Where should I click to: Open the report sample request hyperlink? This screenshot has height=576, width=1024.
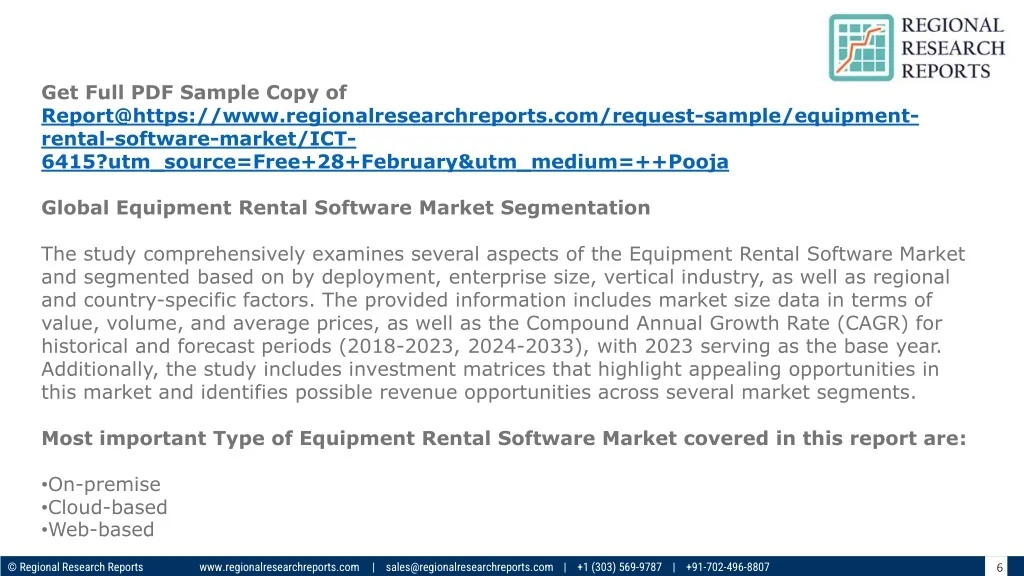[480, 138]
